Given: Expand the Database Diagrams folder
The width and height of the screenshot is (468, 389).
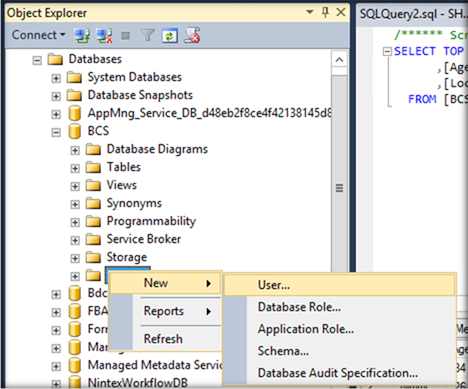Looking at the screenshot, I should (75, 150).
